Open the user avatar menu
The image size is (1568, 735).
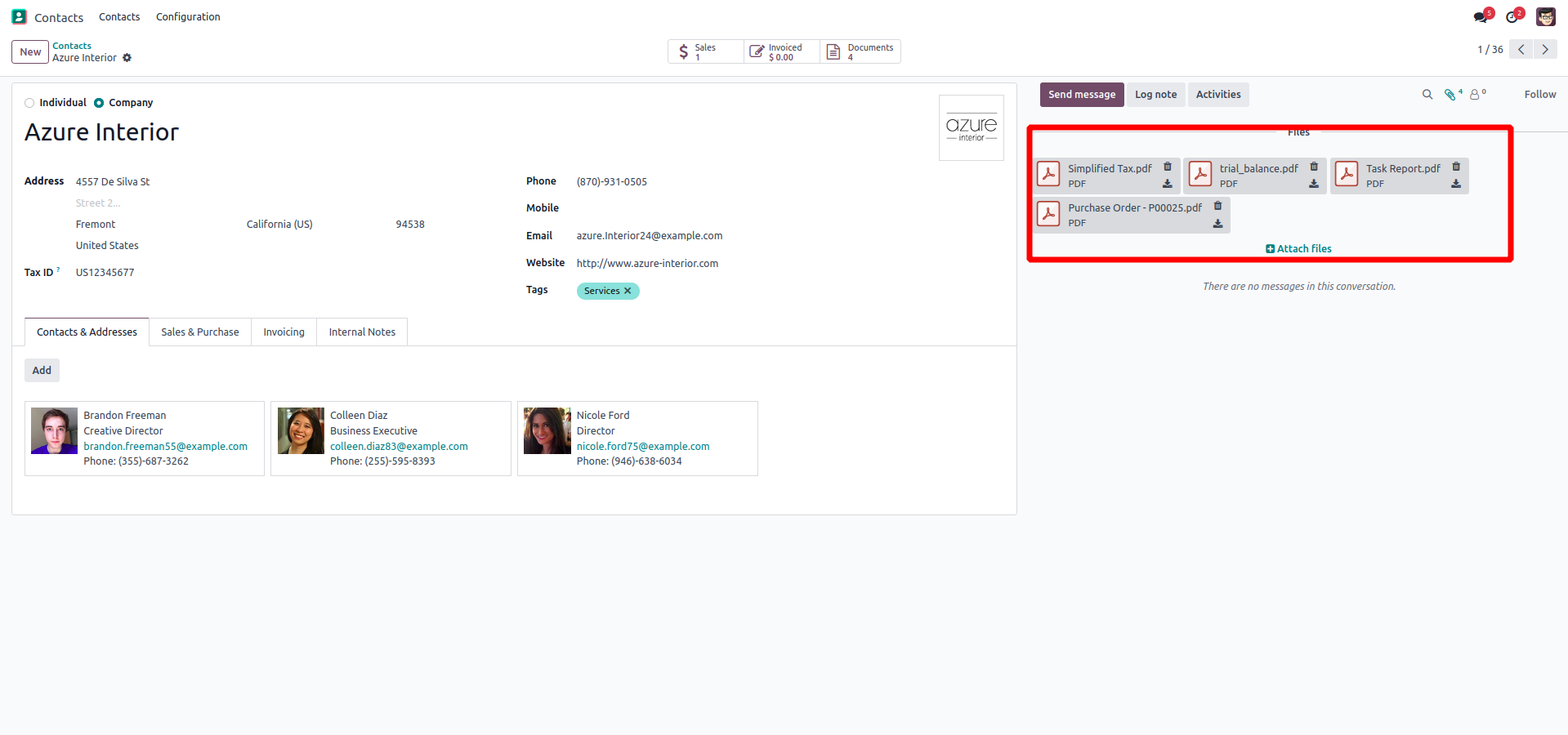[1545, 17]
